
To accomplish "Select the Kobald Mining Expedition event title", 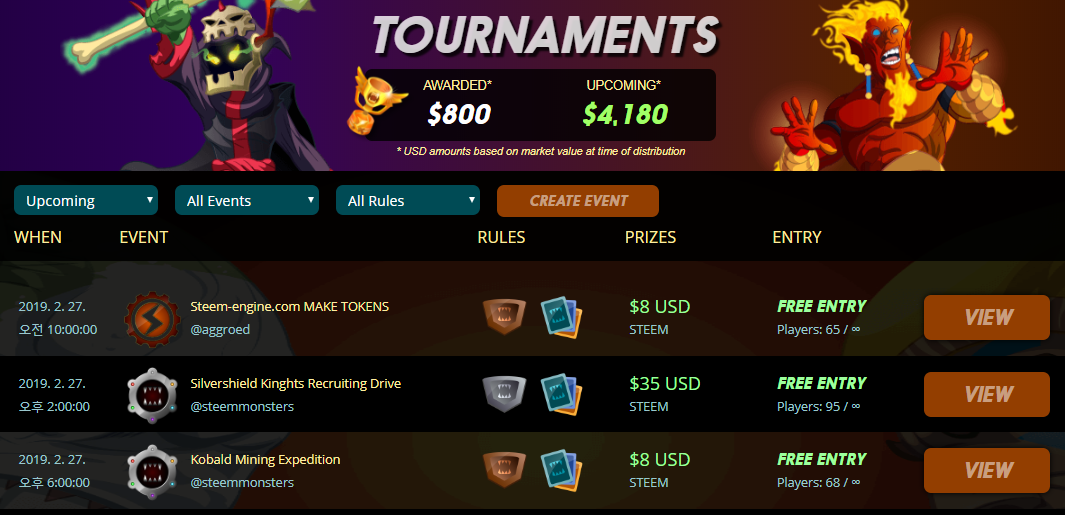I will [266, 459].
